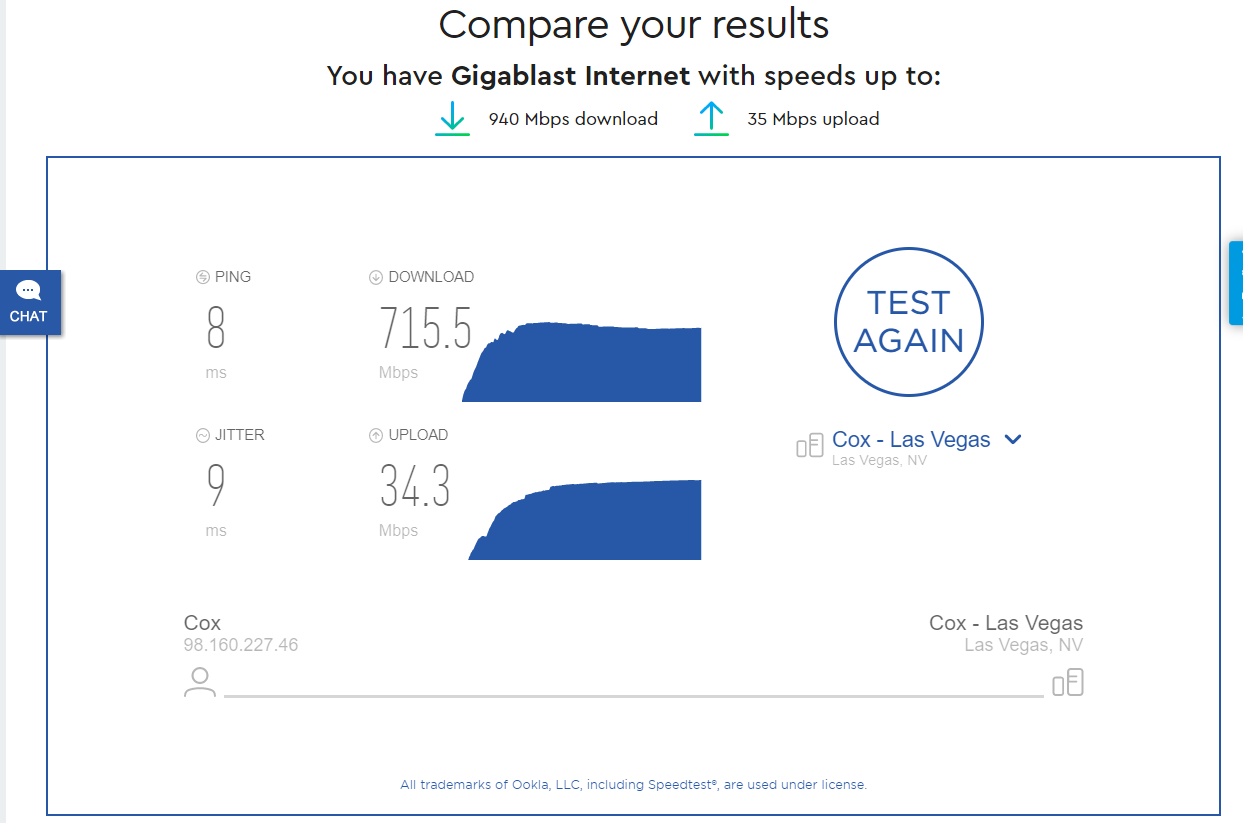The width and height of the screenshot is (1243, 823).
Task: Click the ping icon next to PING
Action: pyautogui.click(x=203, y=277)
